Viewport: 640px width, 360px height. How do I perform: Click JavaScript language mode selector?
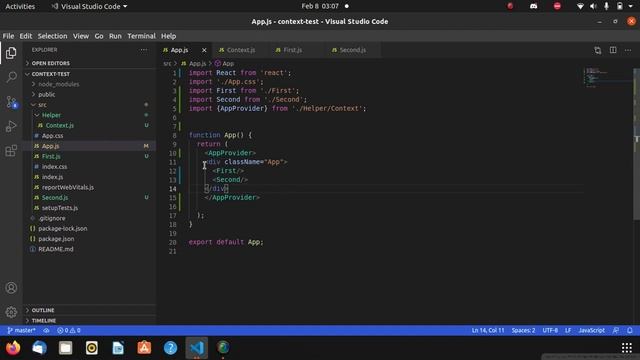591,330
